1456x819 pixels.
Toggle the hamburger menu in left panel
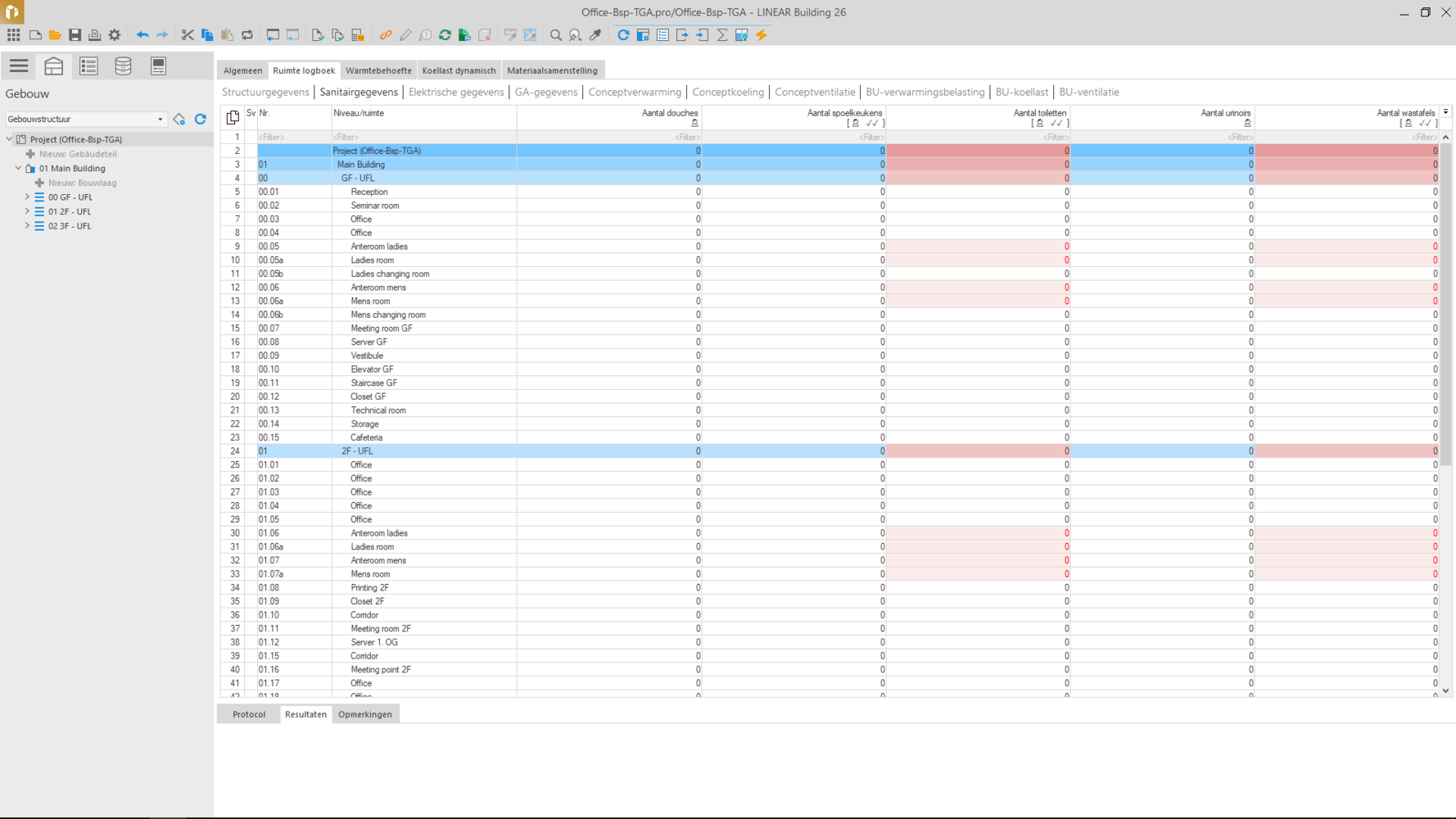click(19, 66)
